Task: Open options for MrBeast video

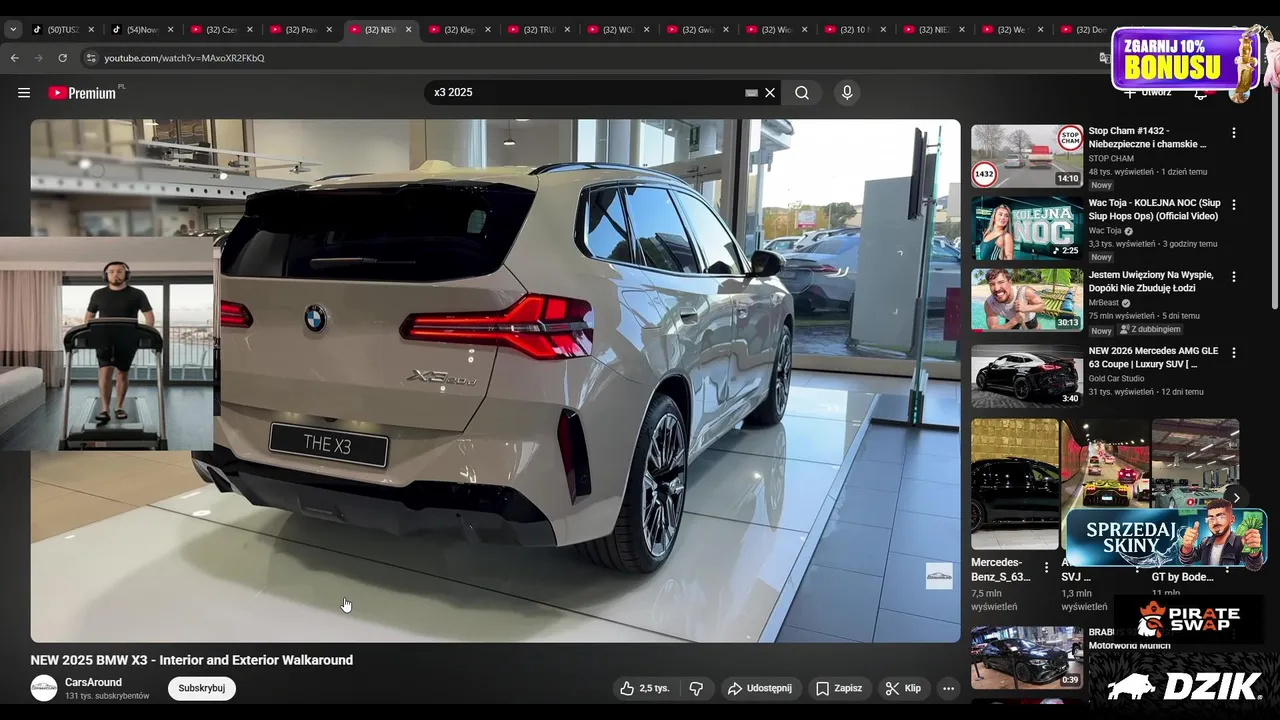Action: click(1233, 277)
